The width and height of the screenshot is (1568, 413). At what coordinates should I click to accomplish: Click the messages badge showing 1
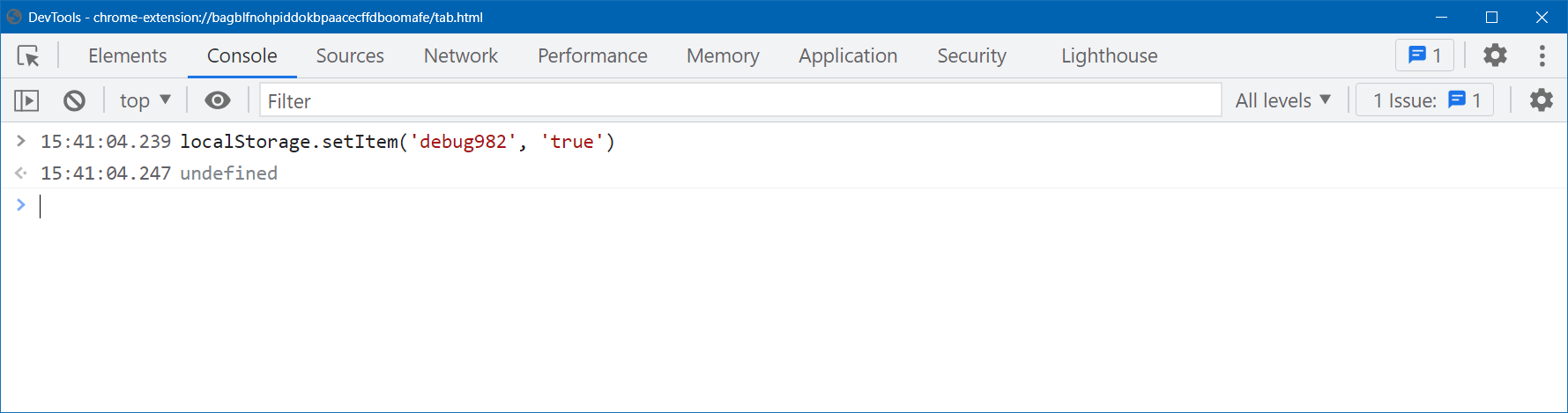point(1424,55)
